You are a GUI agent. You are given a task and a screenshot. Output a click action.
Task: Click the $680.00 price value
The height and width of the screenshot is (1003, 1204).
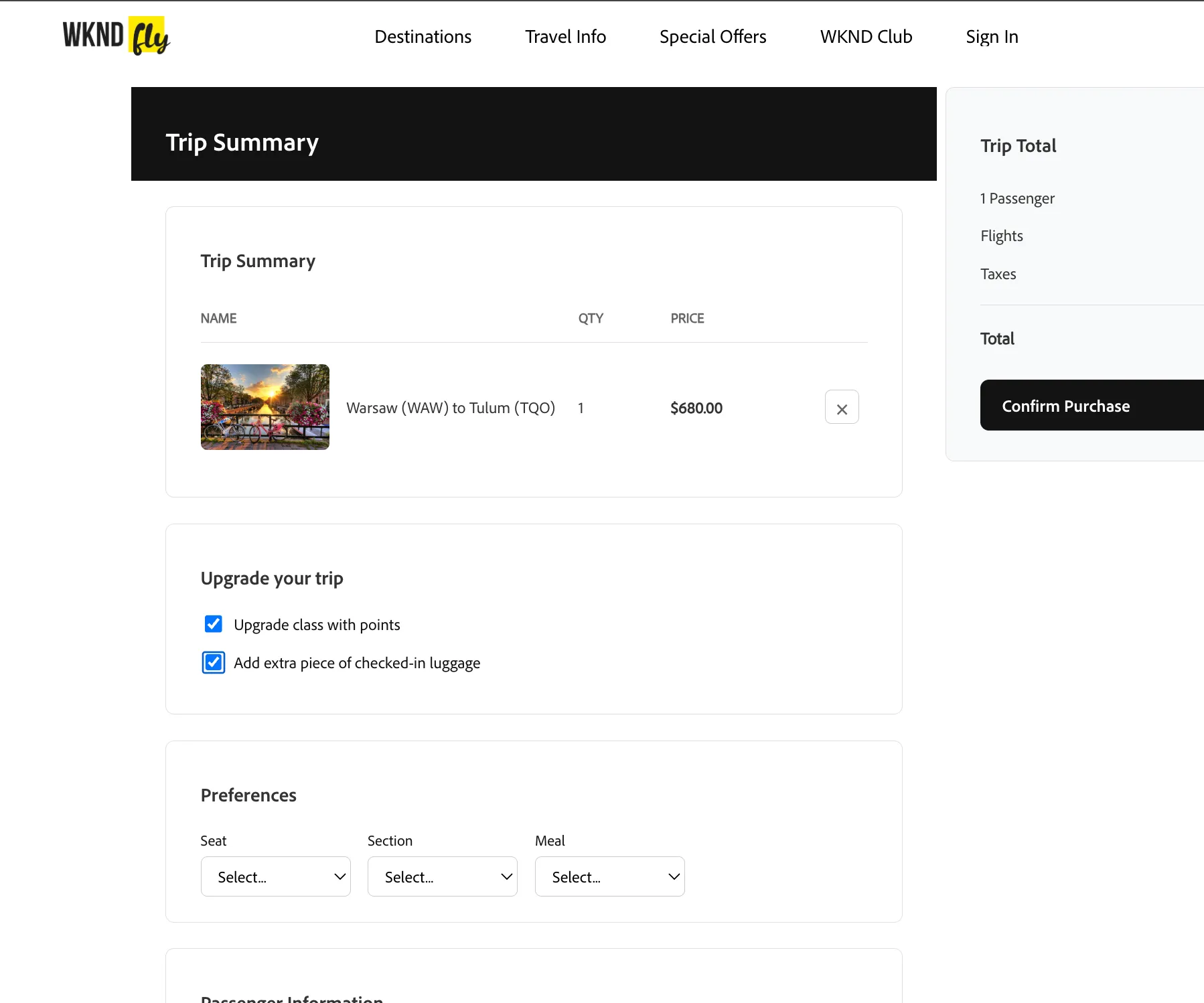point(696,408)
